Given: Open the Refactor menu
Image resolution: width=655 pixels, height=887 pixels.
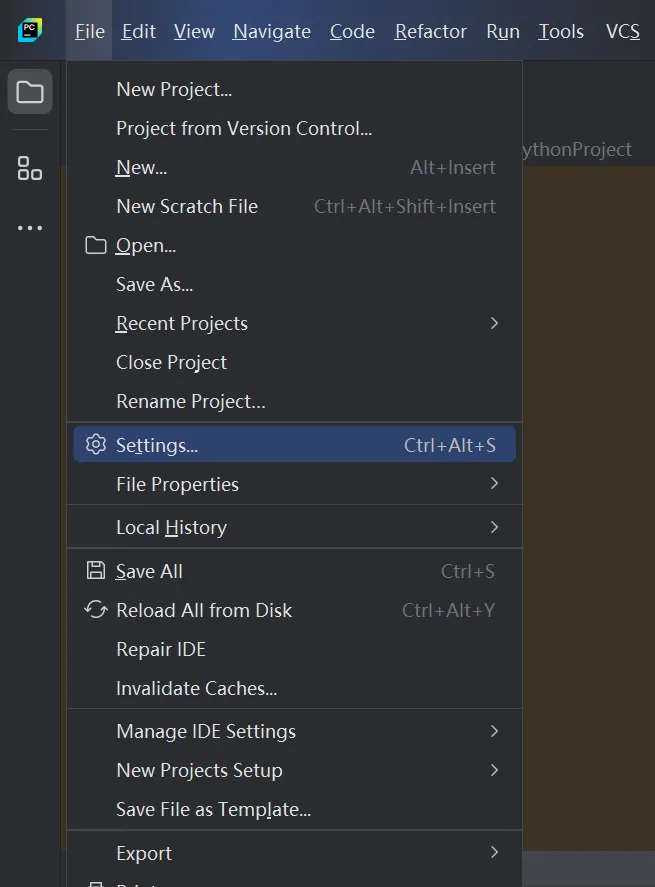Looking at the screenshot, I should [430, 32].
